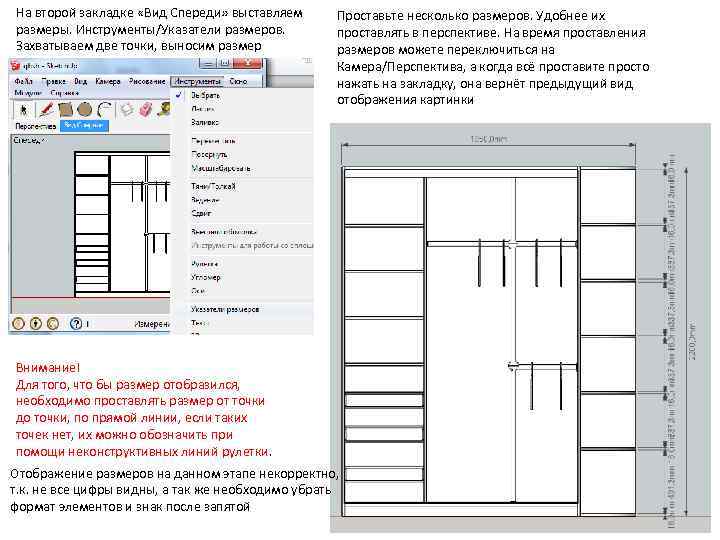Image resolution: width=720 pixels, height=540 pixels.
Task: Choose the checked Выбрать menu item
Action: point(205,96)
